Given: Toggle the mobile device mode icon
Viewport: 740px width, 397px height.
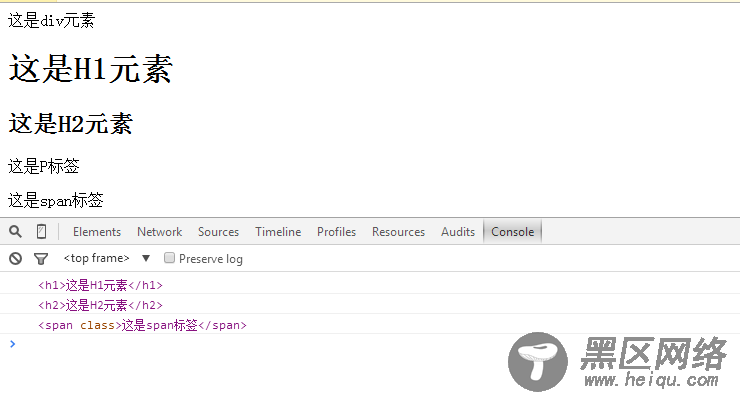Looking at the screenshot, I should pos(41,231).
